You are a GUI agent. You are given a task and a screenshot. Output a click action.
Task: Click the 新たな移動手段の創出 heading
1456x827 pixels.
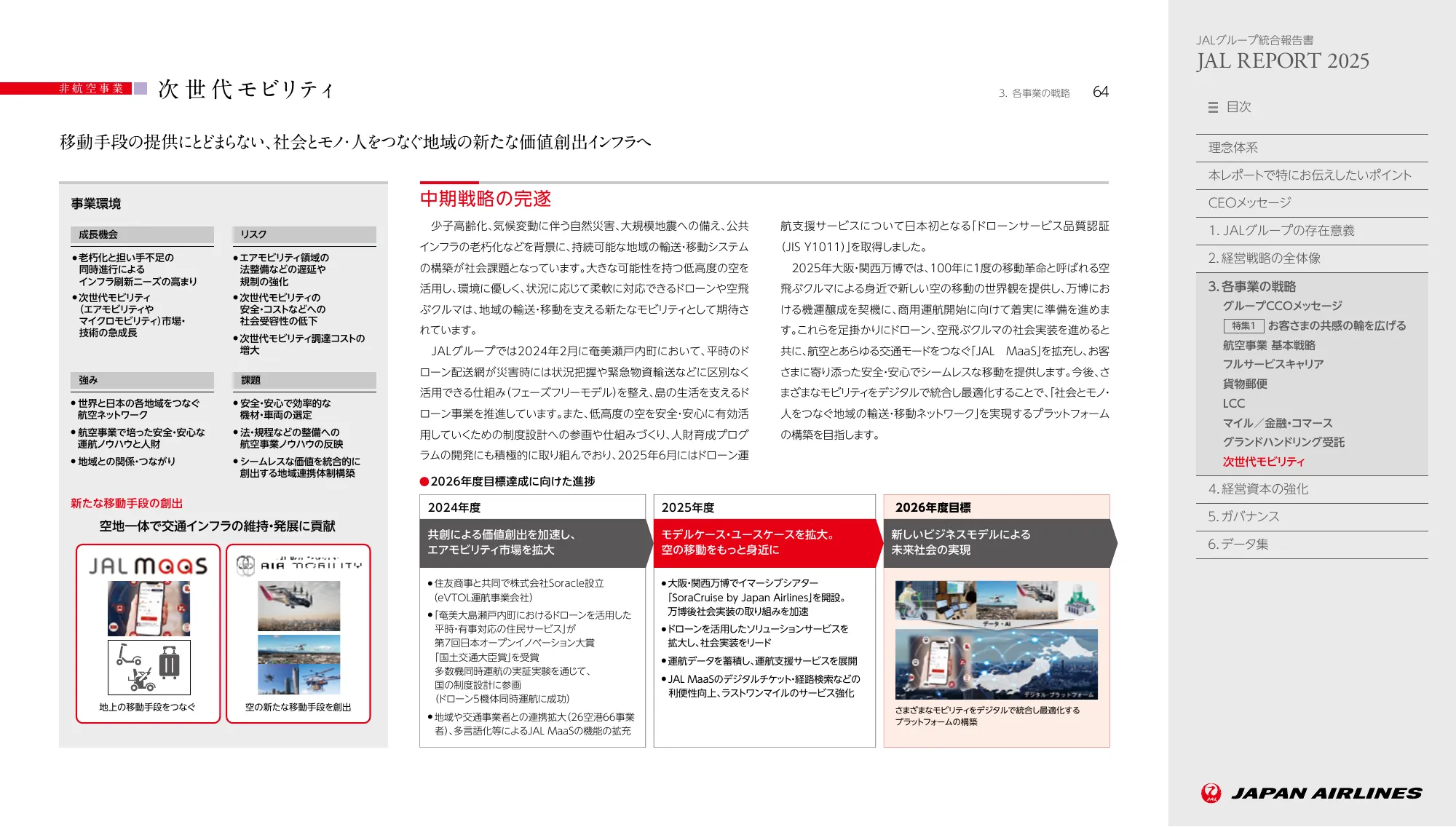point(127,503)
